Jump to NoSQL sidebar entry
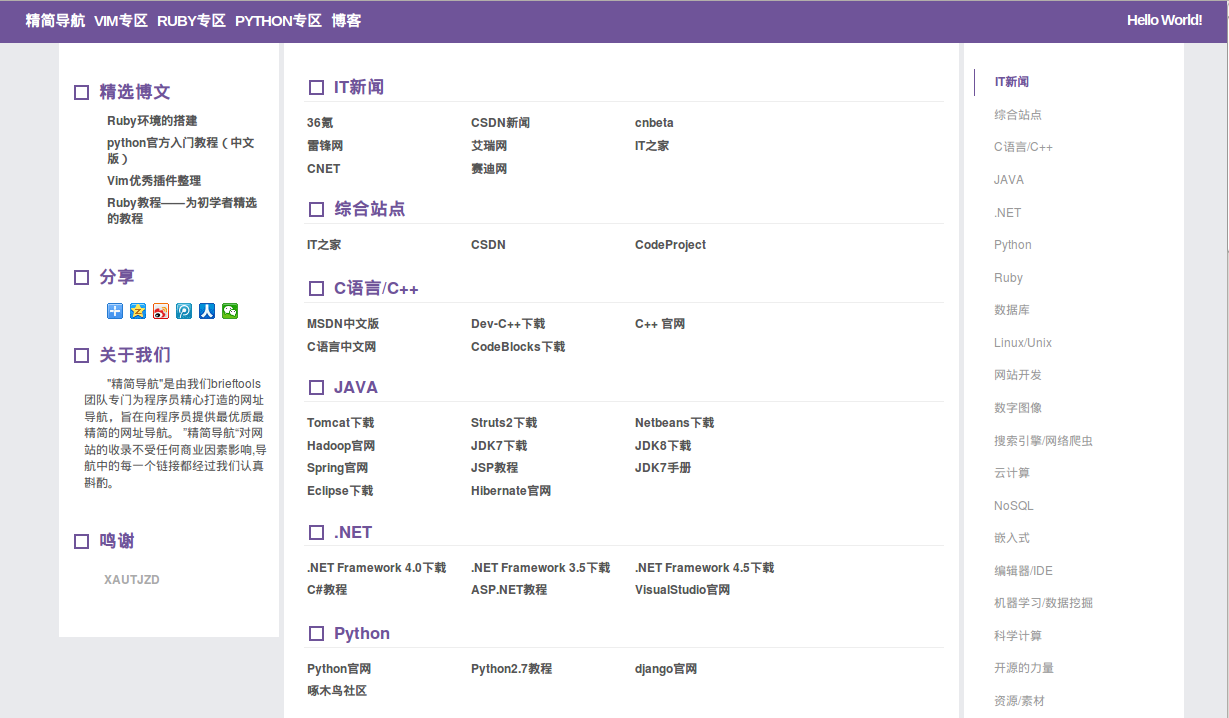Image resolution: width=1229 pixels, height=718 pixels. (1014, 506)
